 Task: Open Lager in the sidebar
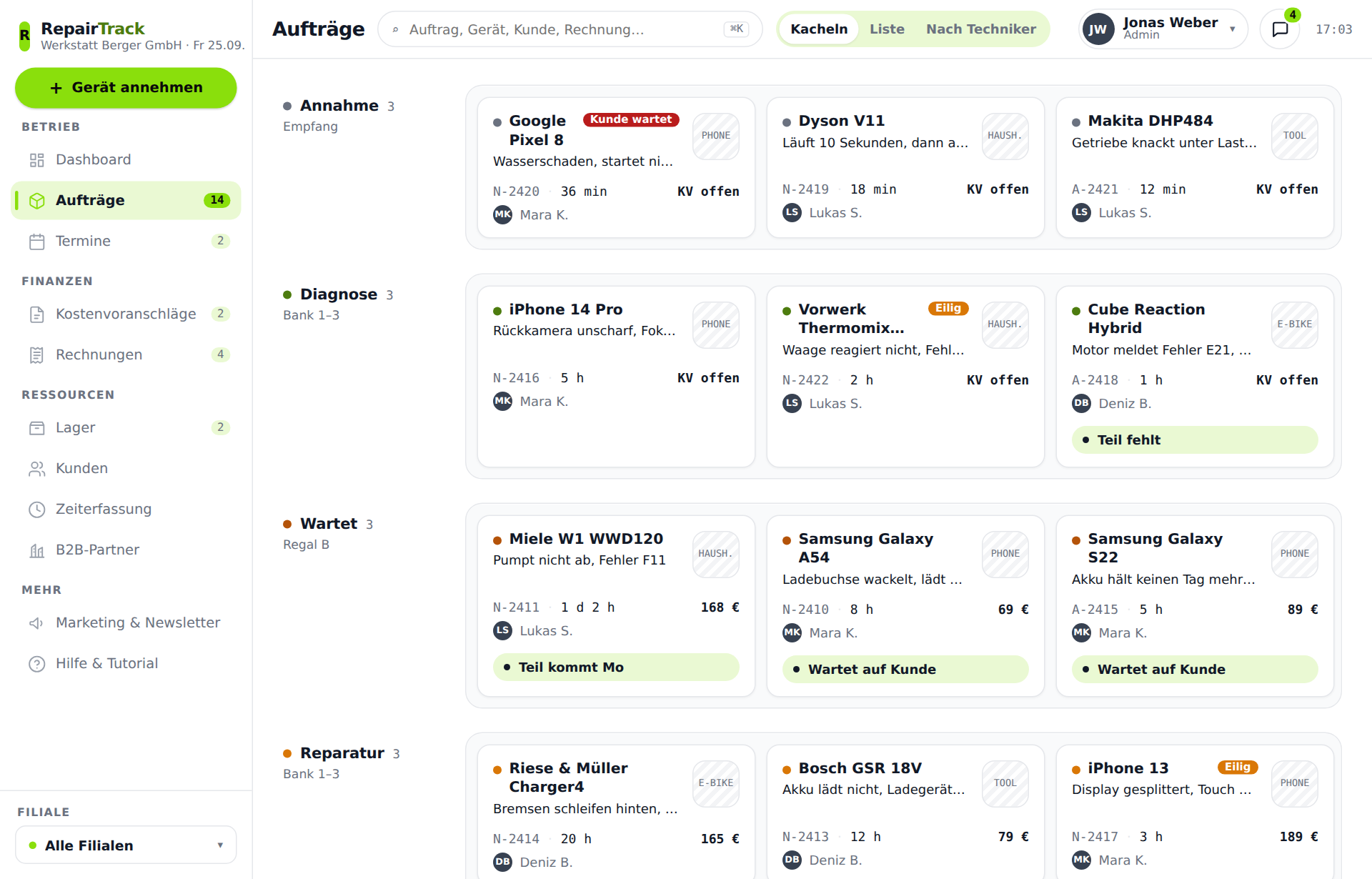(x=126, y=428)
